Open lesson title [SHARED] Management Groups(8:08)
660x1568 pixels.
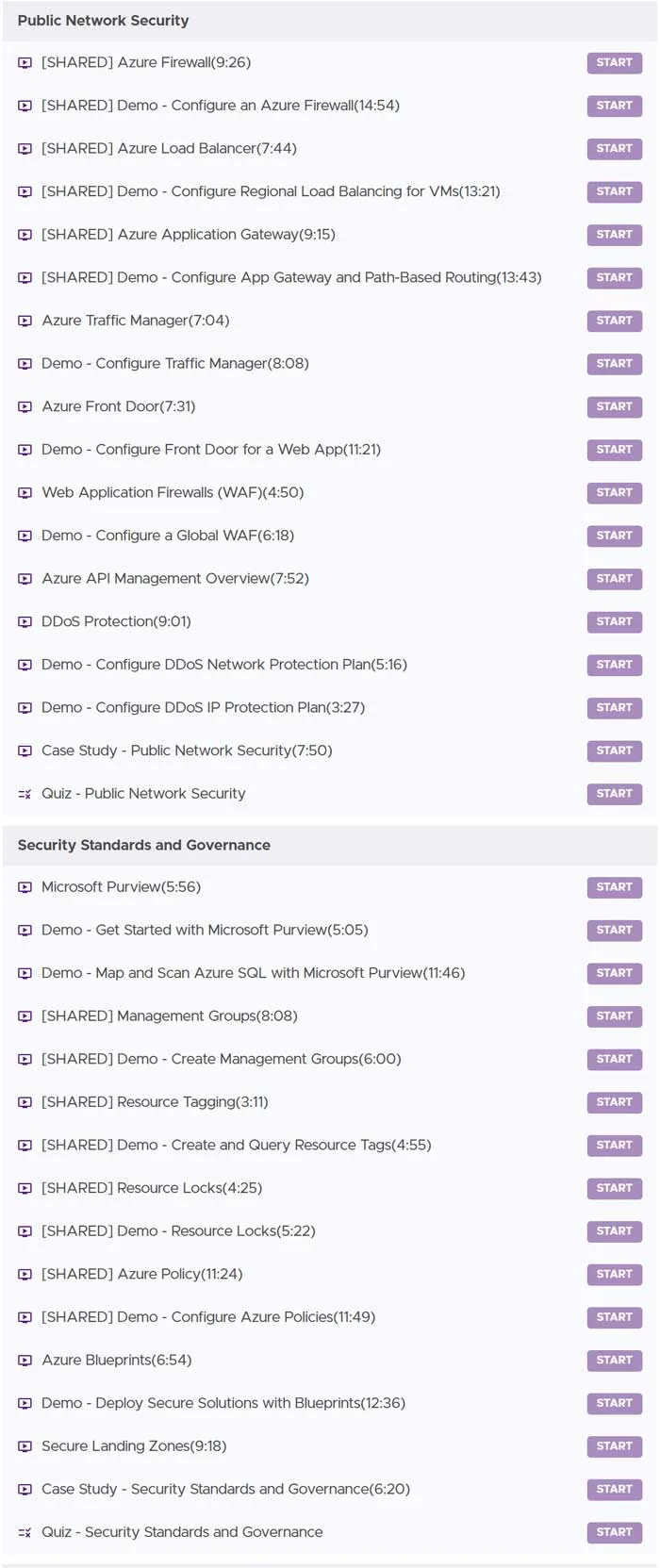(x=170, y=1016)
